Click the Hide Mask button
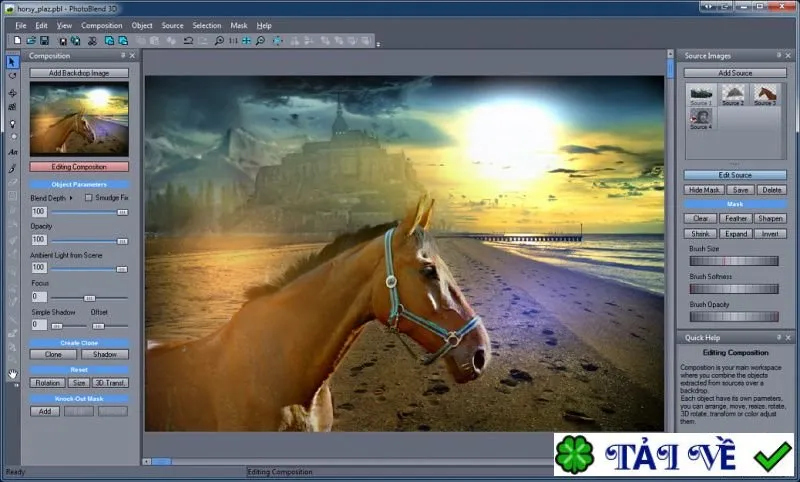This screenshot has height=482, width=800. coord(704,190)
